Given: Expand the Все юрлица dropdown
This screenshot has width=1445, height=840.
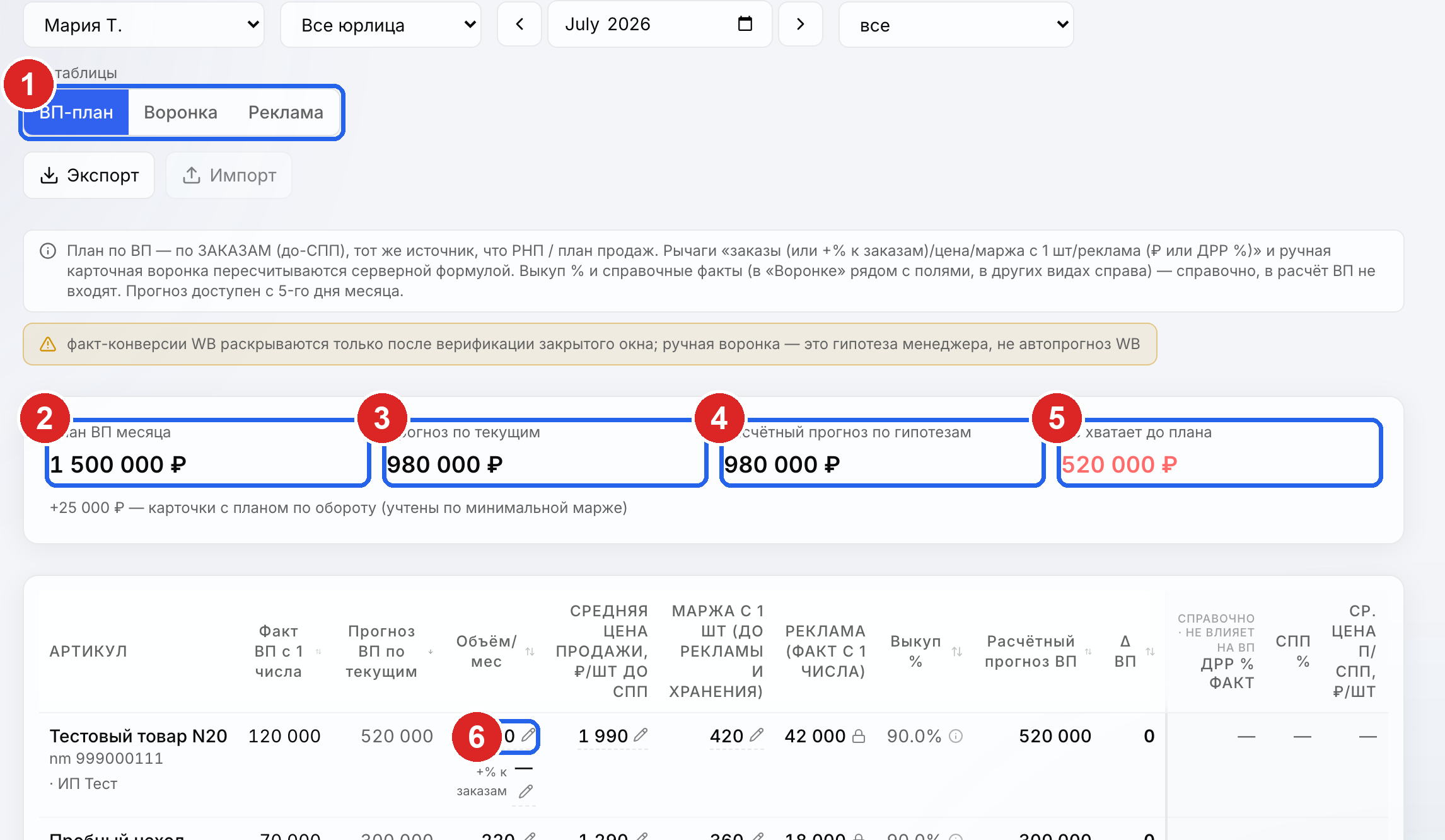Looking at the screenshot, I should coord(381,25).
